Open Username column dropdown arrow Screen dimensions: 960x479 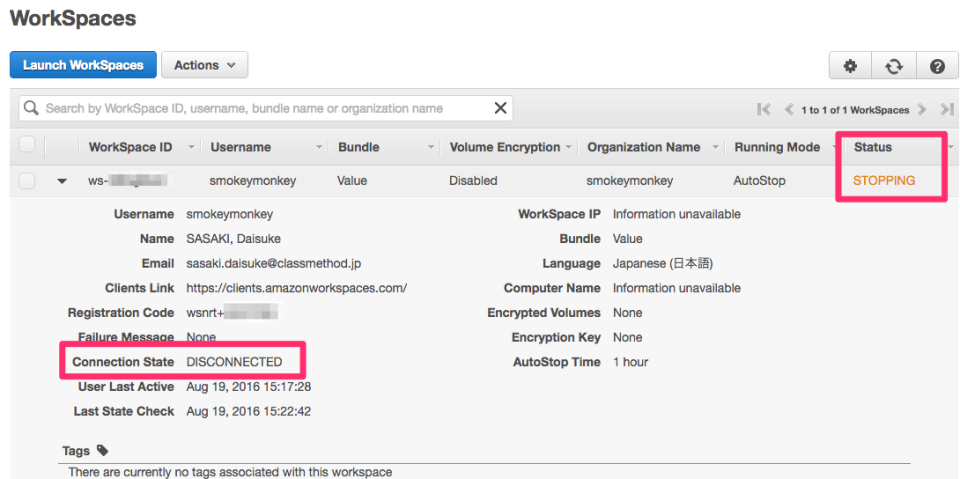pos(319,148)
